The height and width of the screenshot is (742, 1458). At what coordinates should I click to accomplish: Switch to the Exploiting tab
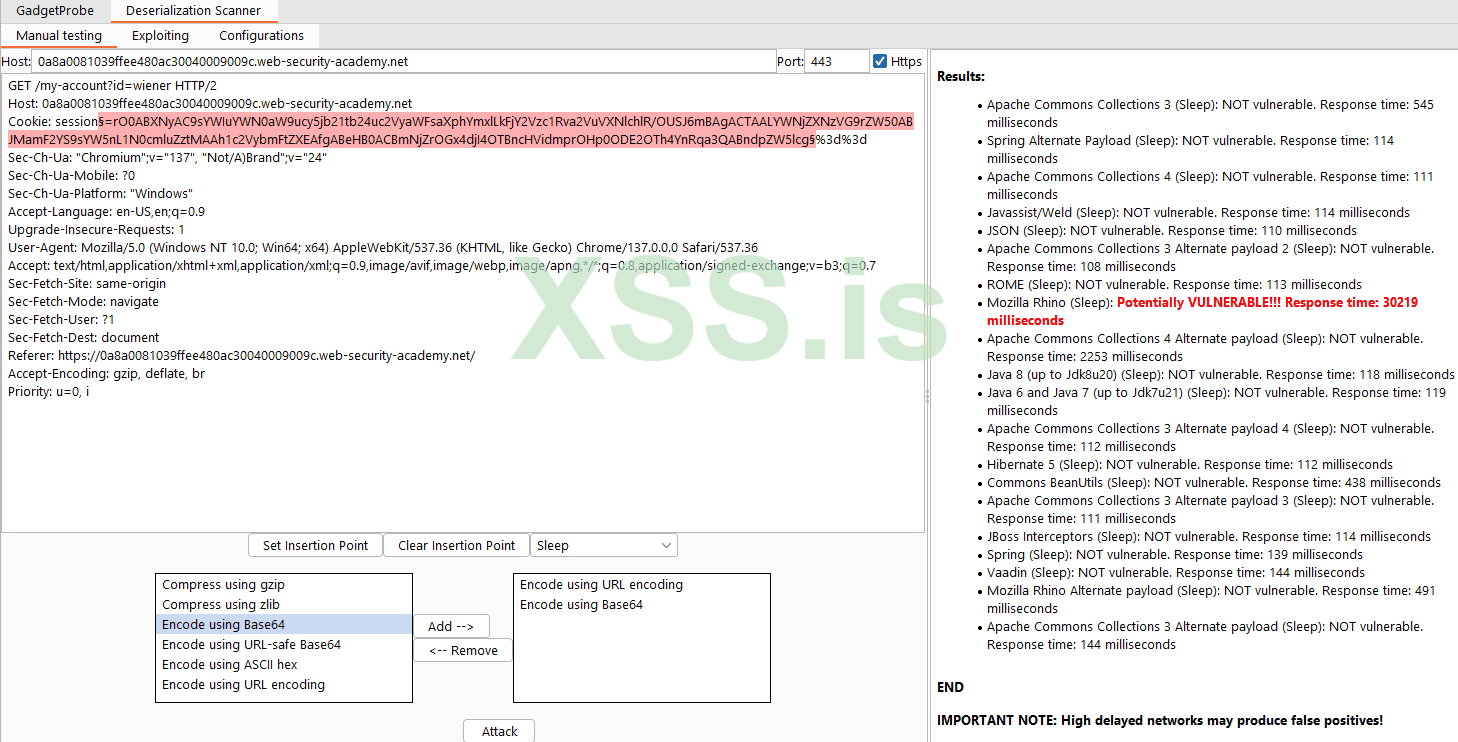(x=160, y=36)
